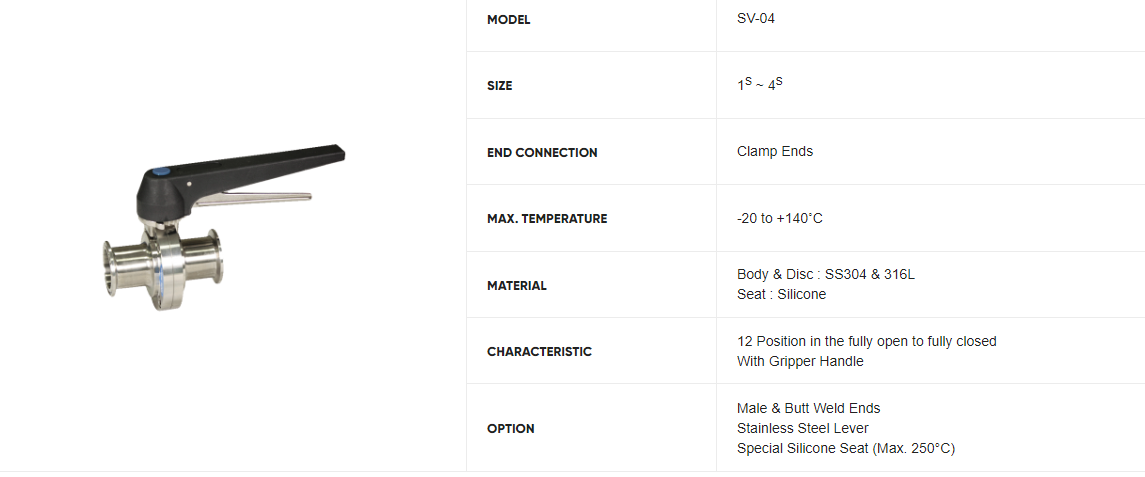Click the Seat : Silicone text

point(781,294)
